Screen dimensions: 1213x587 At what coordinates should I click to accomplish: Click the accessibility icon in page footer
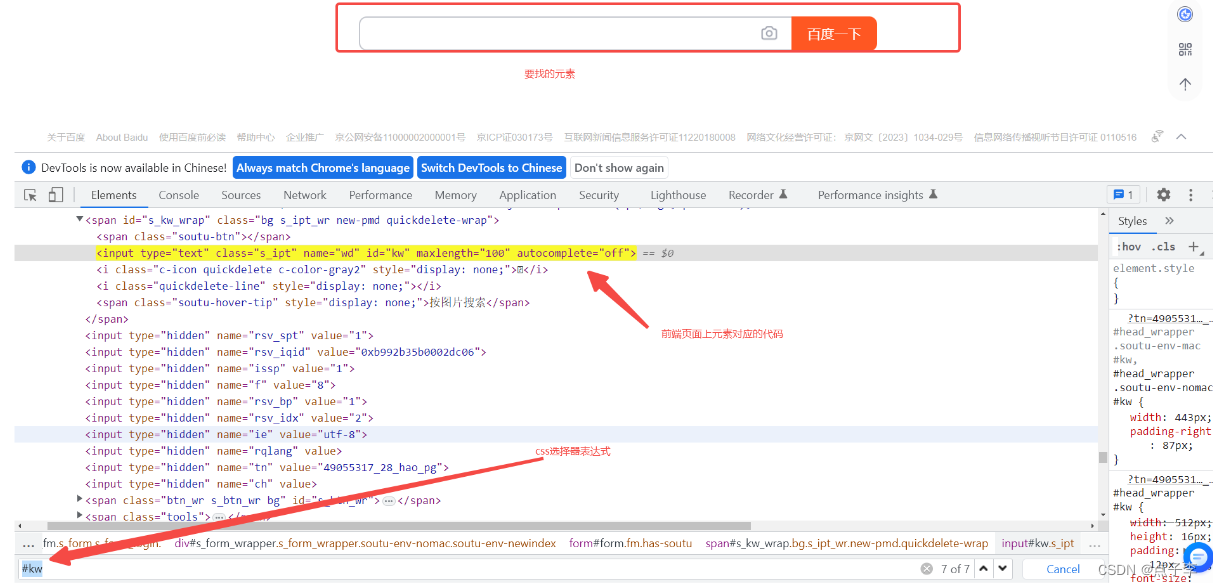[1158, 137]
